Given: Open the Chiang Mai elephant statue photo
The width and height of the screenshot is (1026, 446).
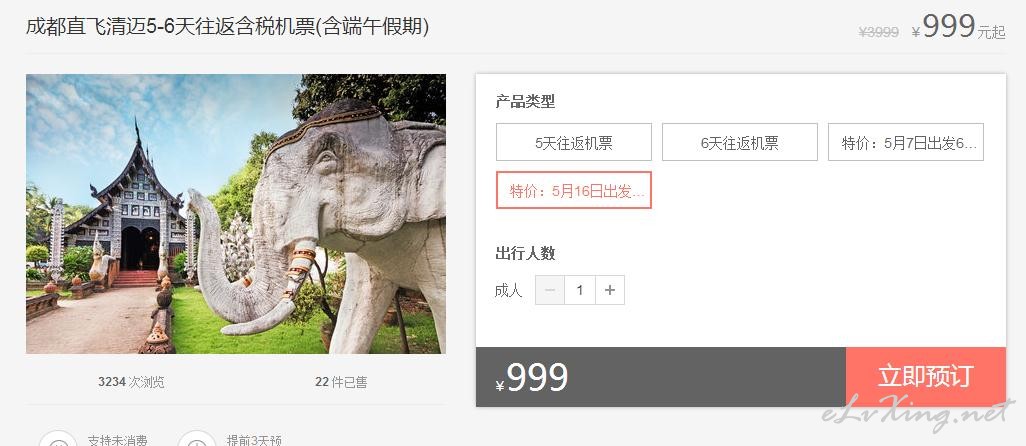Looking at the screenshot, I should (236, 214).
